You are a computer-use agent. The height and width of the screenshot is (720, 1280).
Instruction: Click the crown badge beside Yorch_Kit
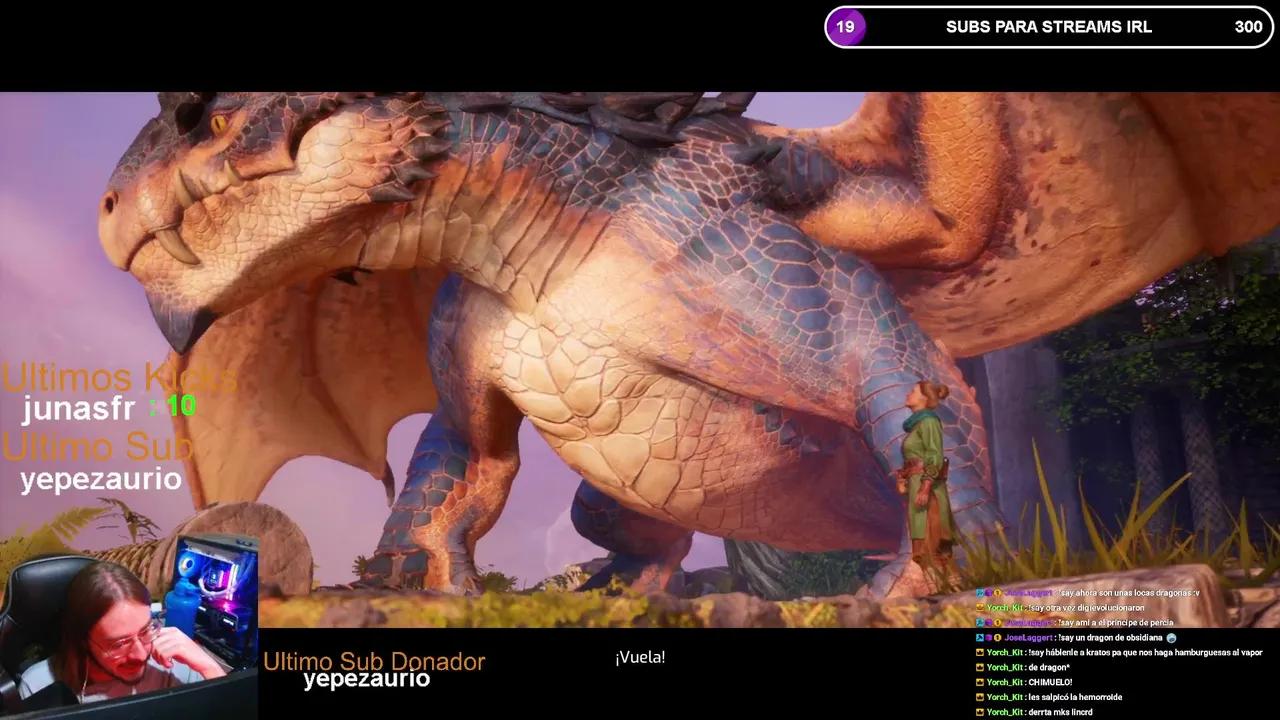pos(979,652)
